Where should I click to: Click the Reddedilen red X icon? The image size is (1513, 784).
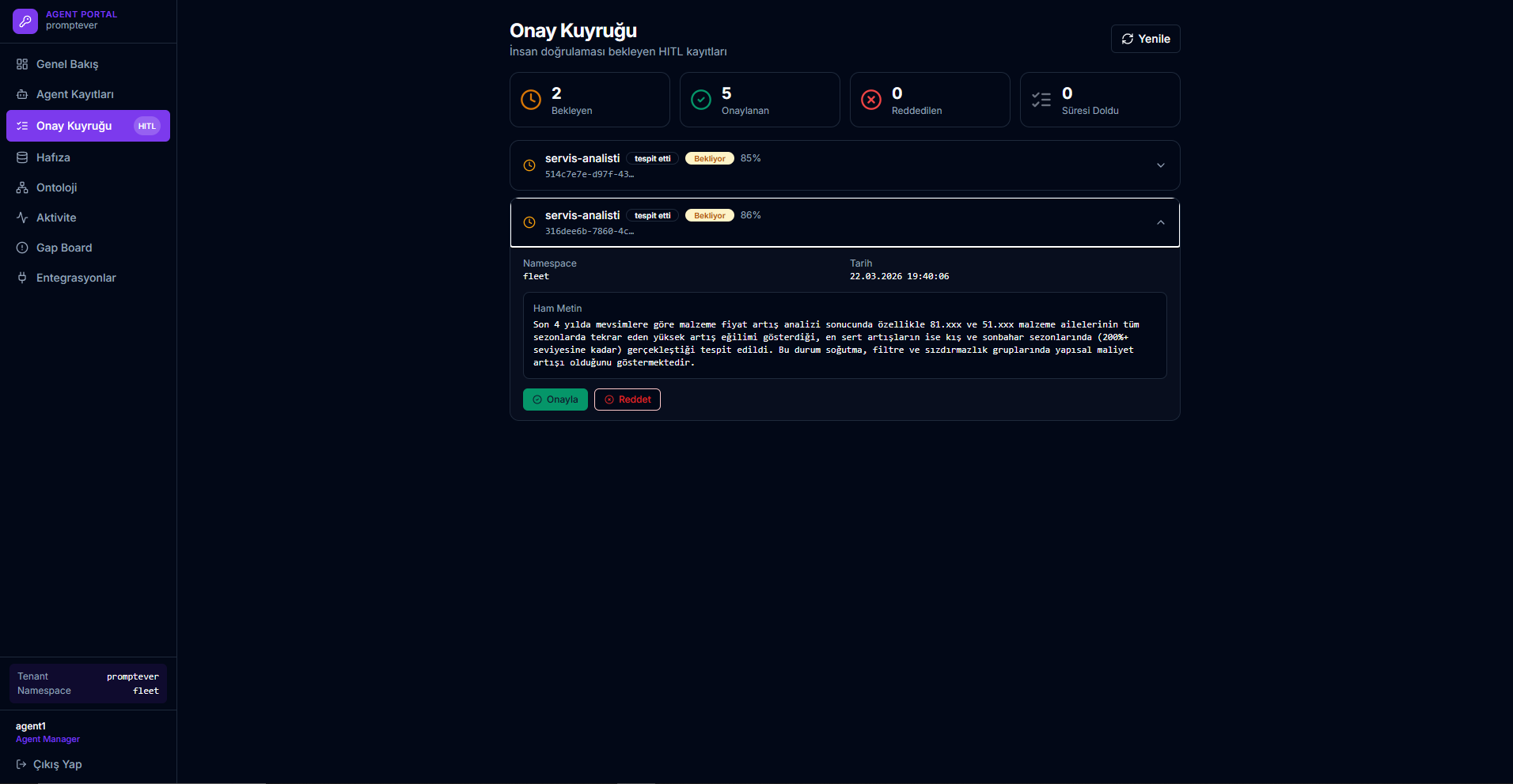coord(871,100)
